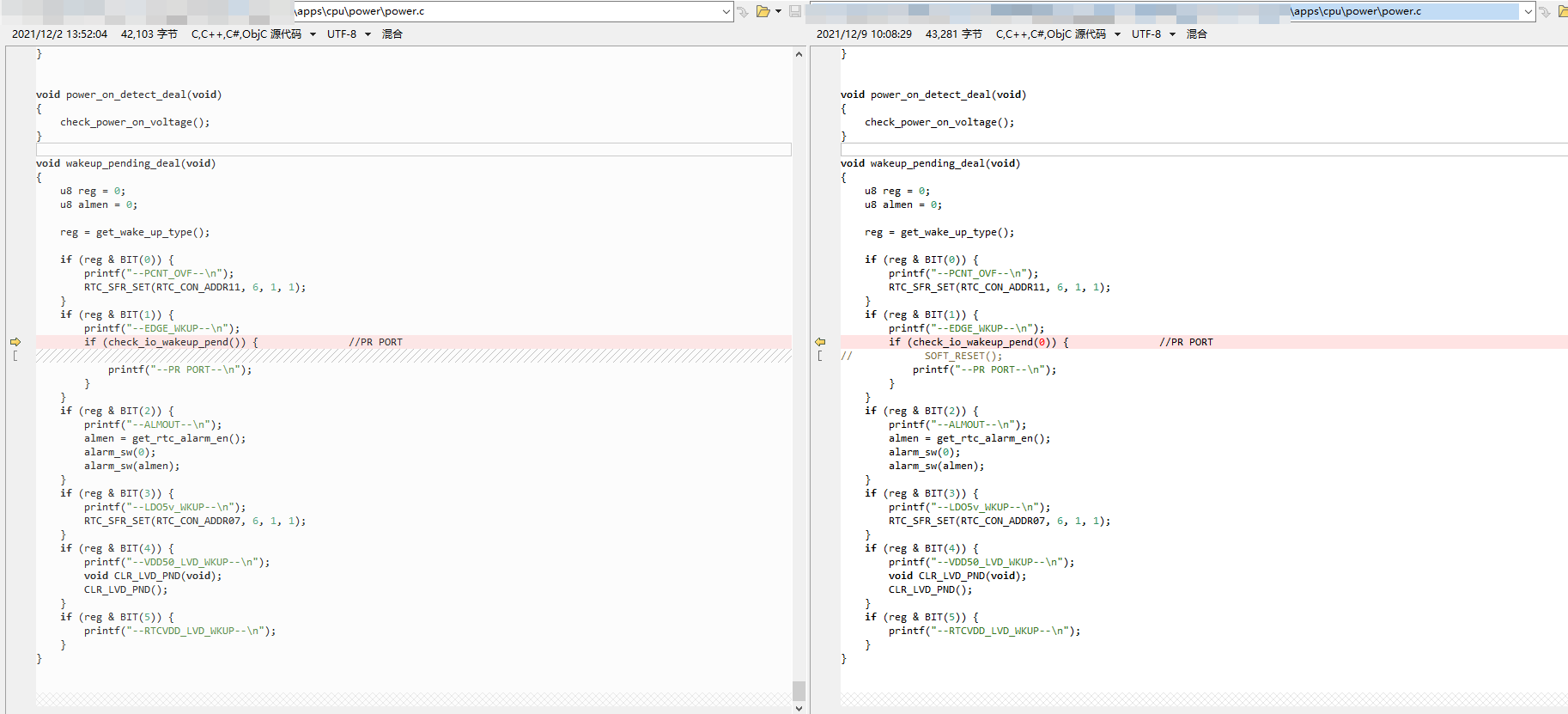1568x714 pixels.
Task: Click the highlighted 'check_io_wakeup_pend(0)' line in right pane
Action: (1204, 342)
